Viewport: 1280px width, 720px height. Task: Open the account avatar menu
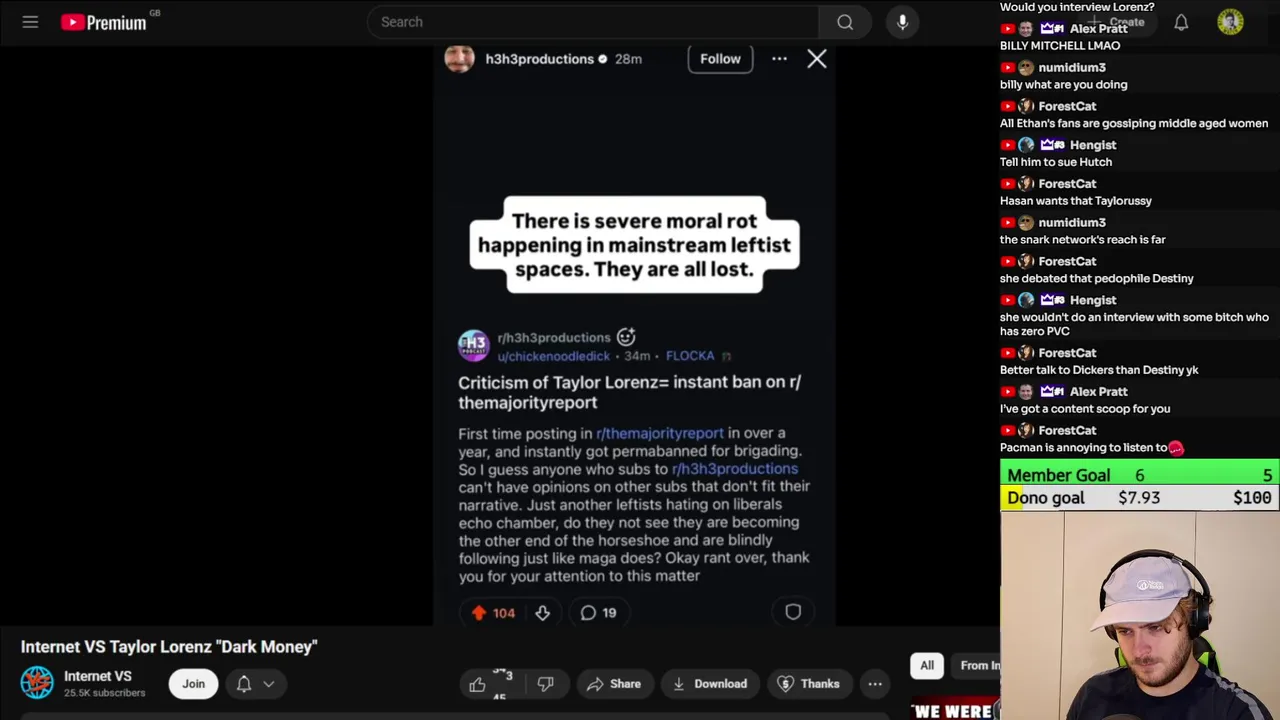tap(1230, 22)
